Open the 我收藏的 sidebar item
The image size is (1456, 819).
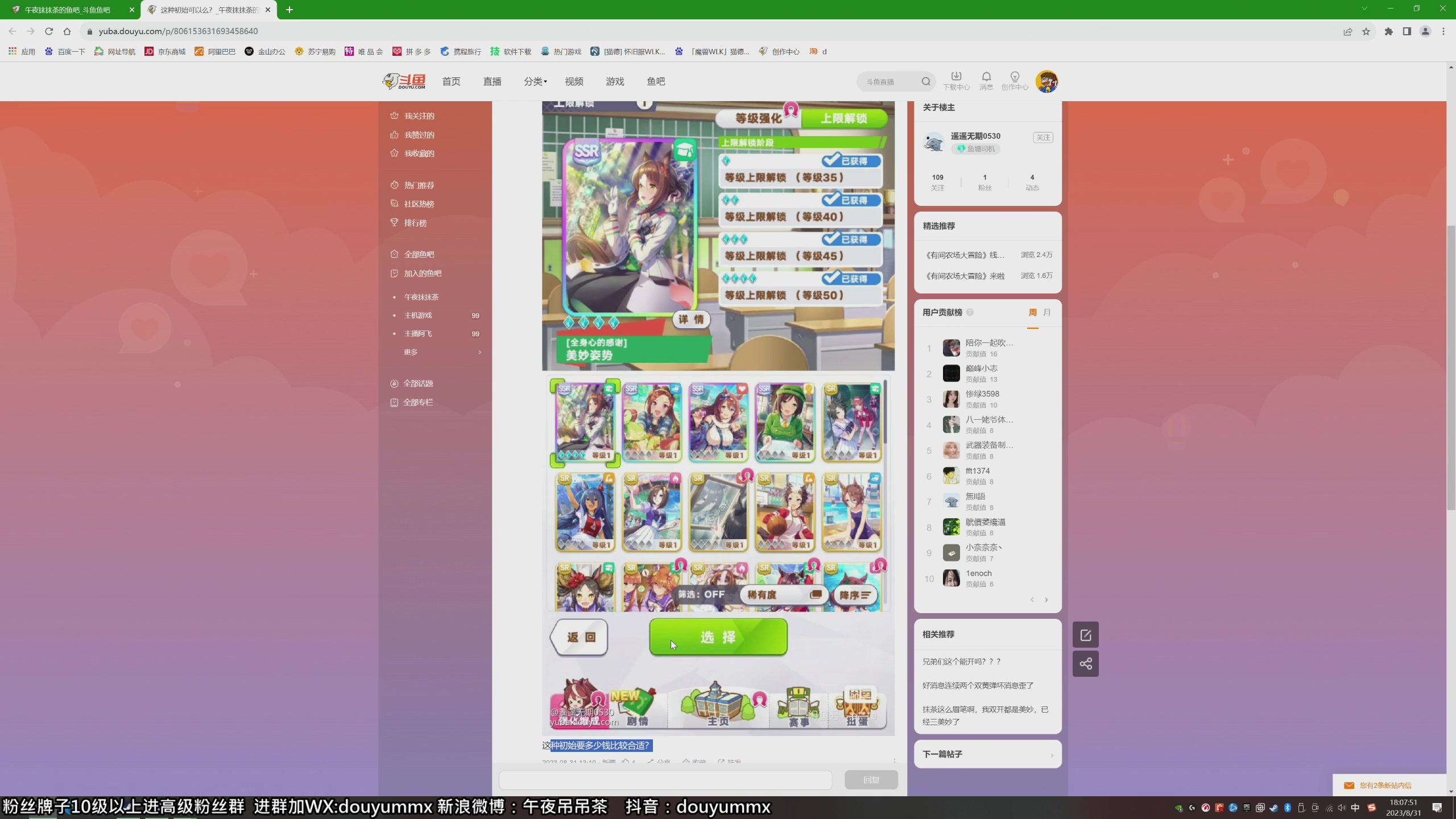point(413,154)
